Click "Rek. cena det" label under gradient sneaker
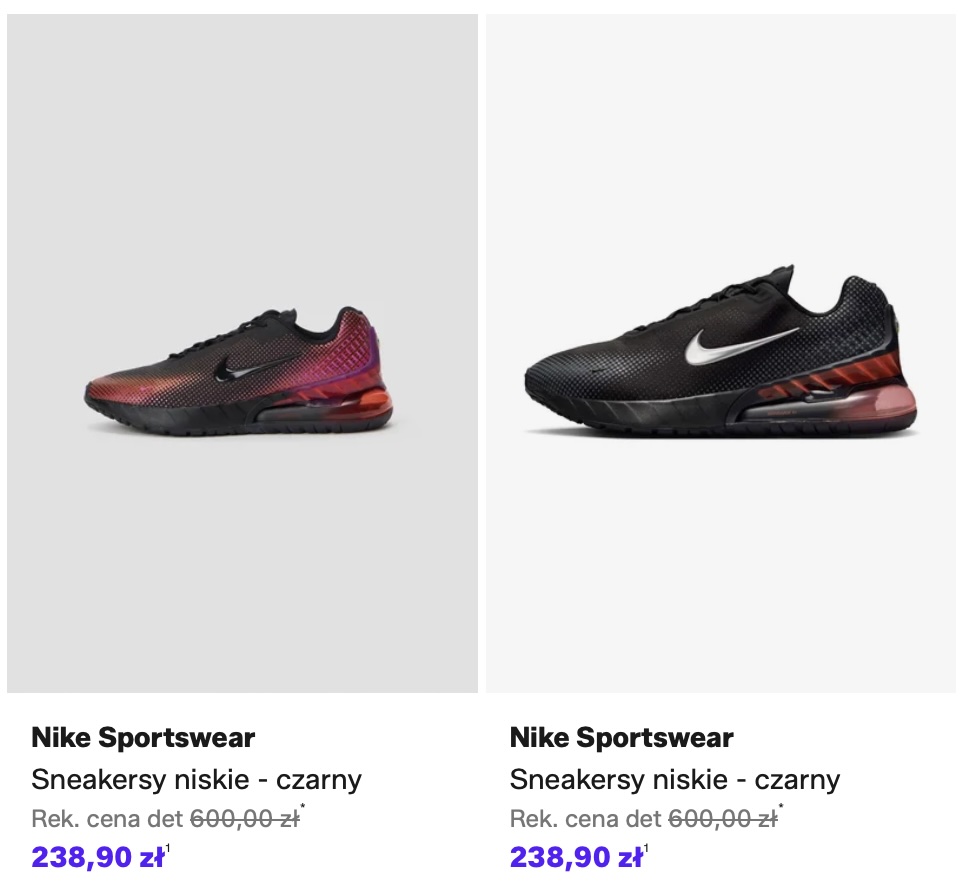Screen dimensions: 968x884 (107, 819)
